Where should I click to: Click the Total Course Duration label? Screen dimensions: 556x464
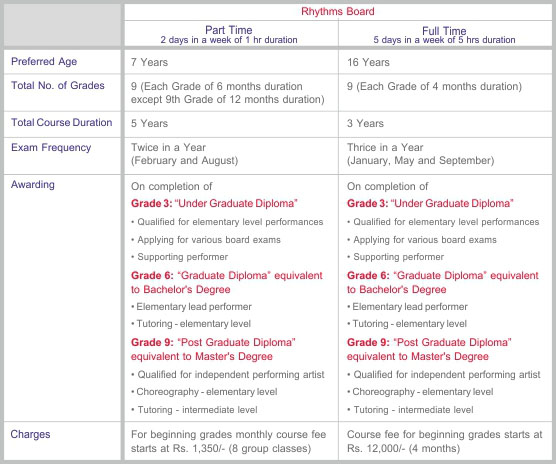coord(62,122)
